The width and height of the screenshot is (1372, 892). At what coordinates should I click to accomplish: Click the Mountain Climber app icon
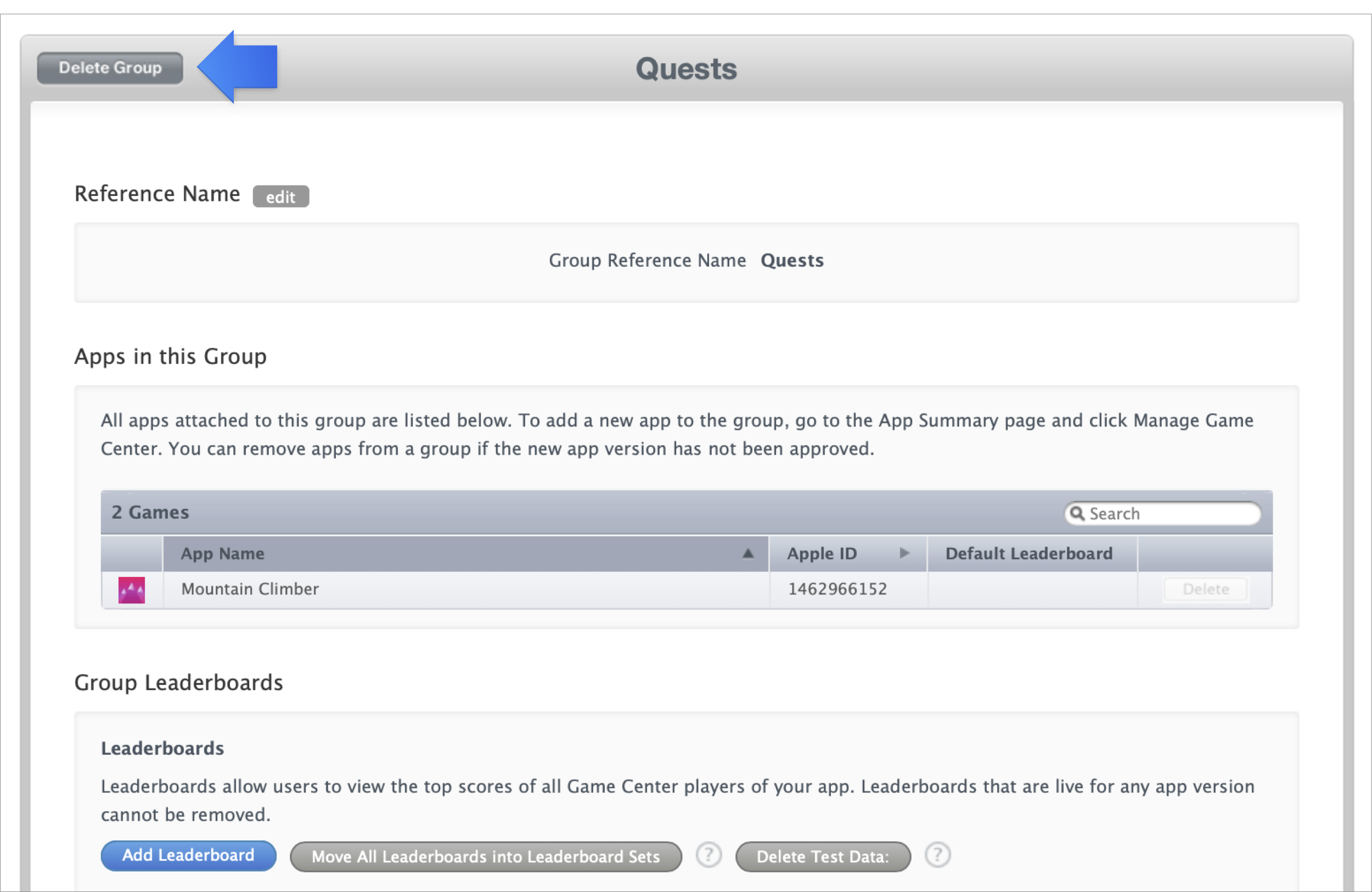[x=131, y=589]
